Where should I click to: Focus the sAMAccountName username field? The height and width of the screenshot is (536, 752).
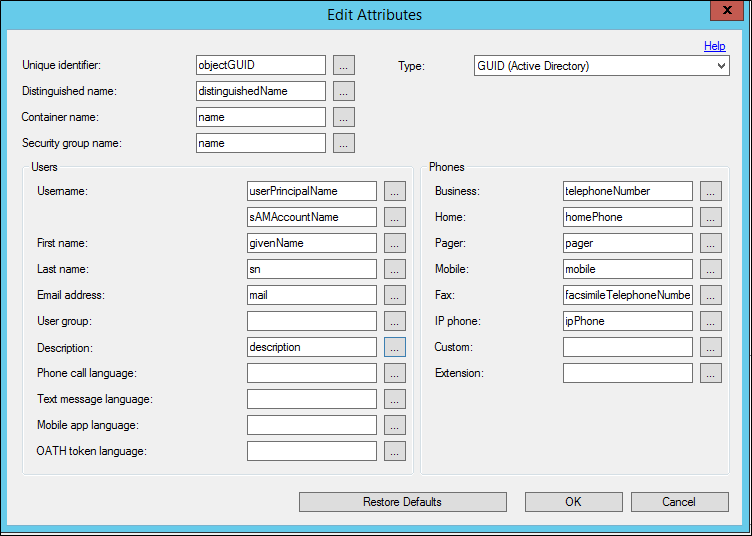(x=312, y=217)
